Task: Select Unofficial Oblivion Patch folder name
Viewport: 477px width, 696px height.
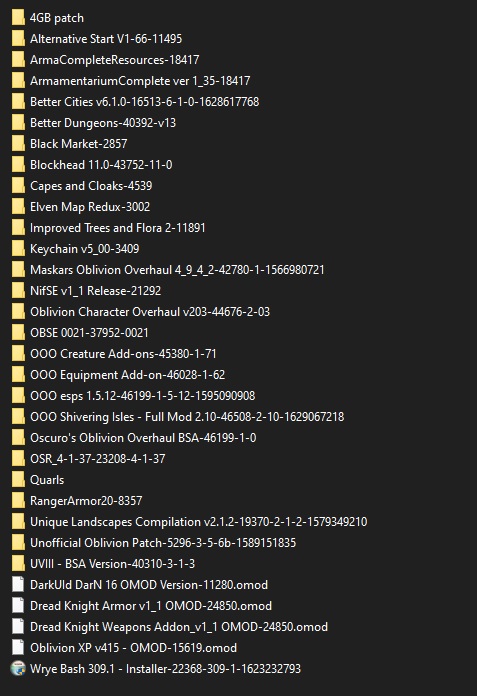Action: (163, 543)
